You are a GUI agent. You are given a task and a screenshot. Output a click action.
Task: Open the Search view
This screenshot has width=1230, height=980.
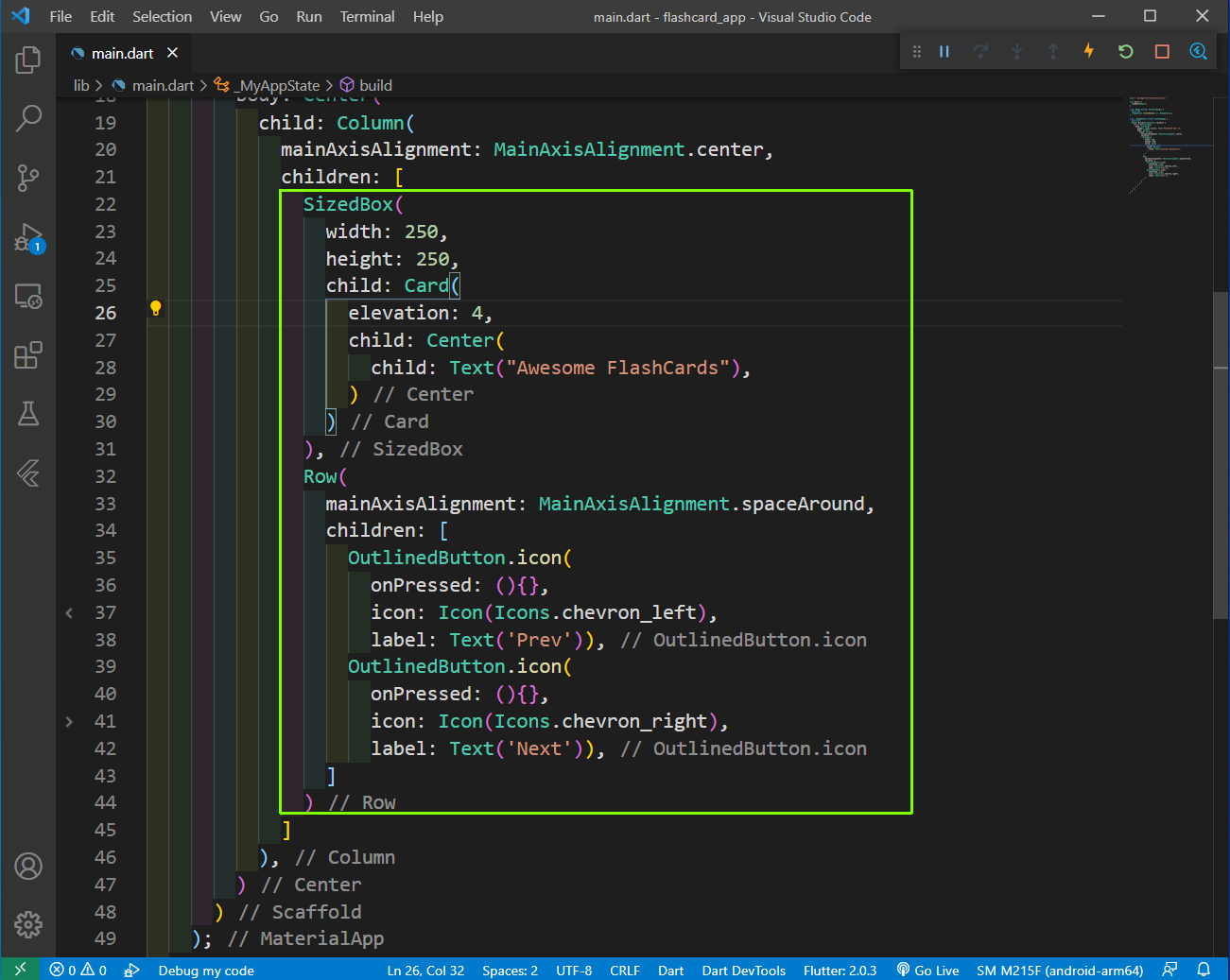[28, 119]
